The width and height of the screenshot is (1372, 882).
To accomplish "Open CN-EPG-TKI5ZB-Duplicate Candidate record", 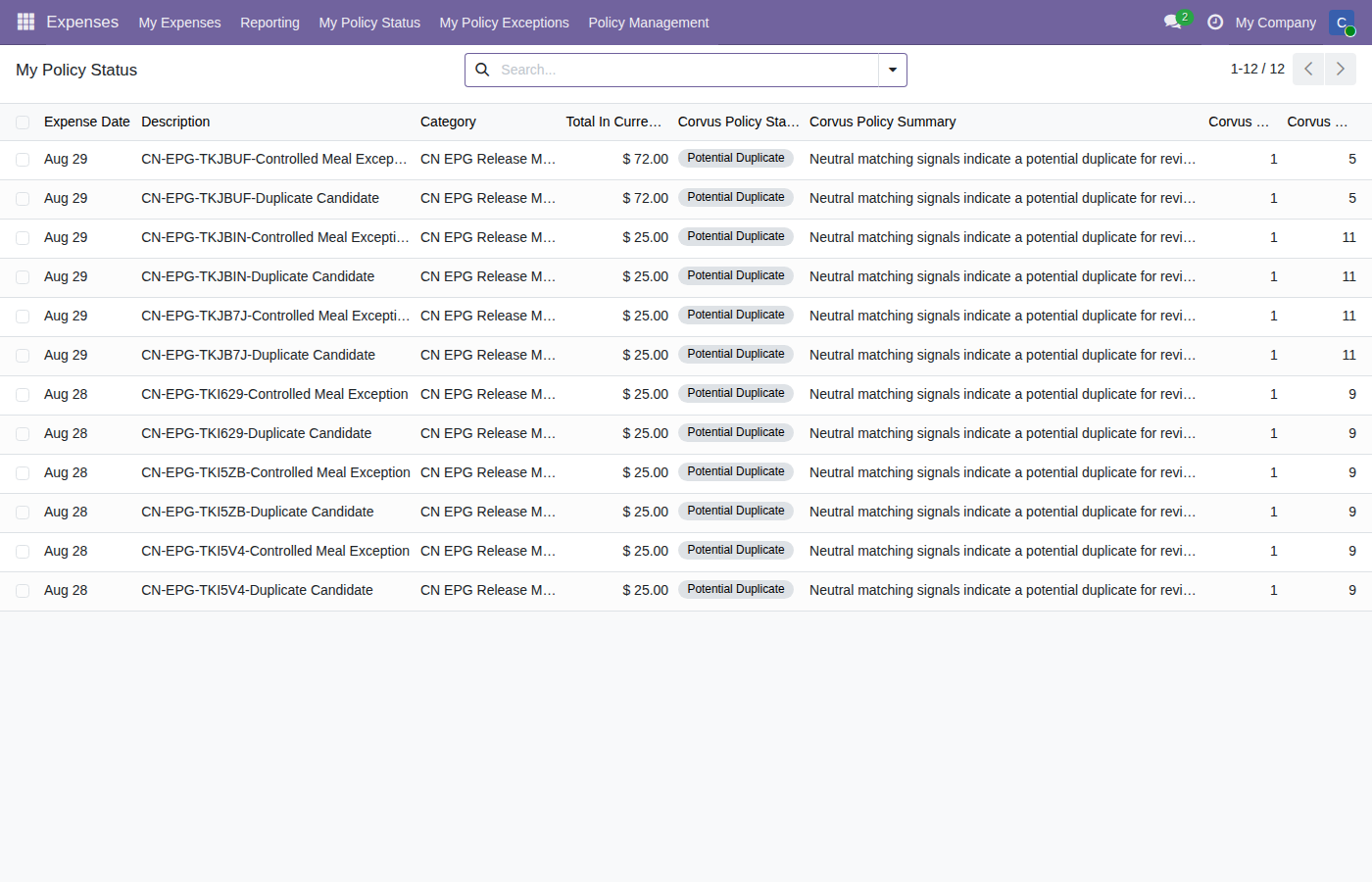I will pos(257,512).
